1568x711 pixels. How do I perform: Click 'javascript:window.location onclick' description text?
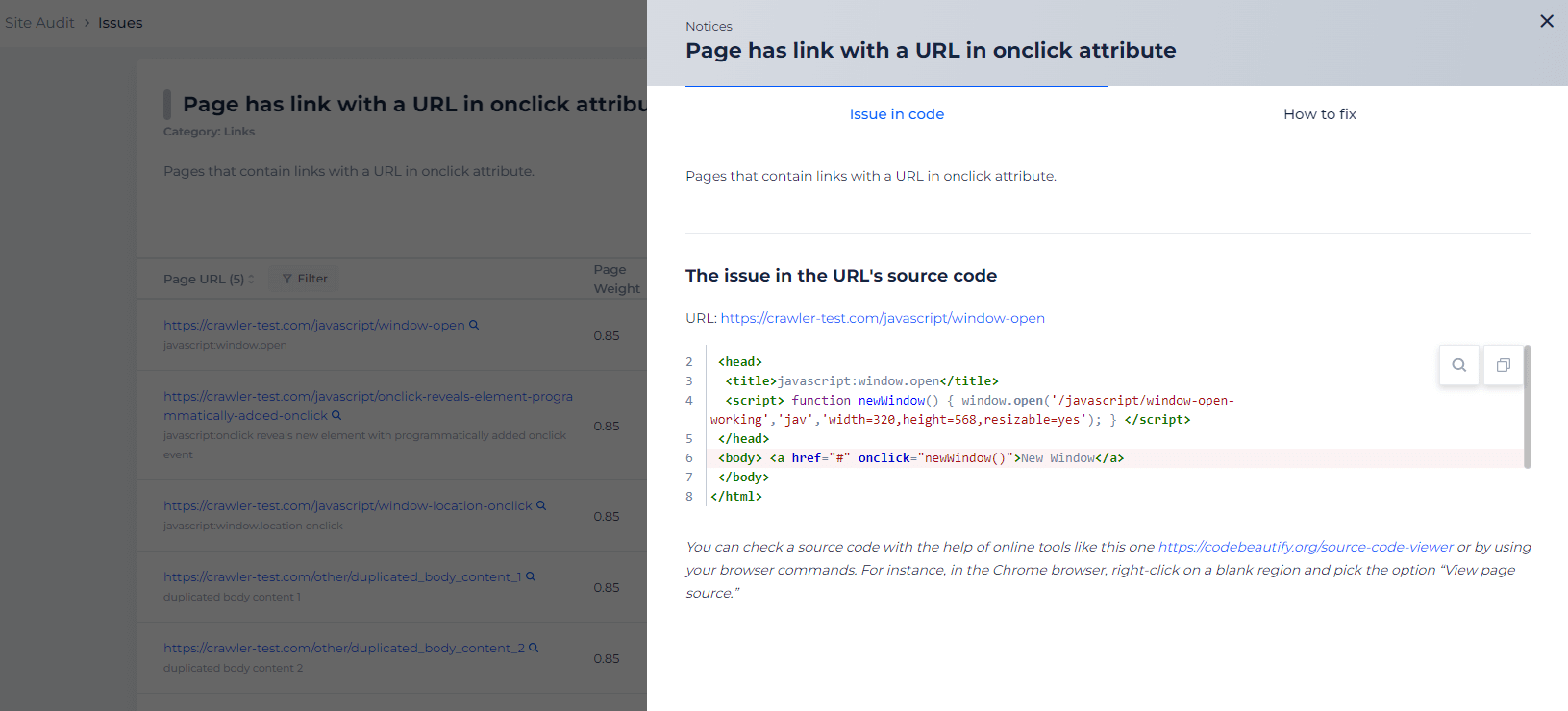(253, 526)
